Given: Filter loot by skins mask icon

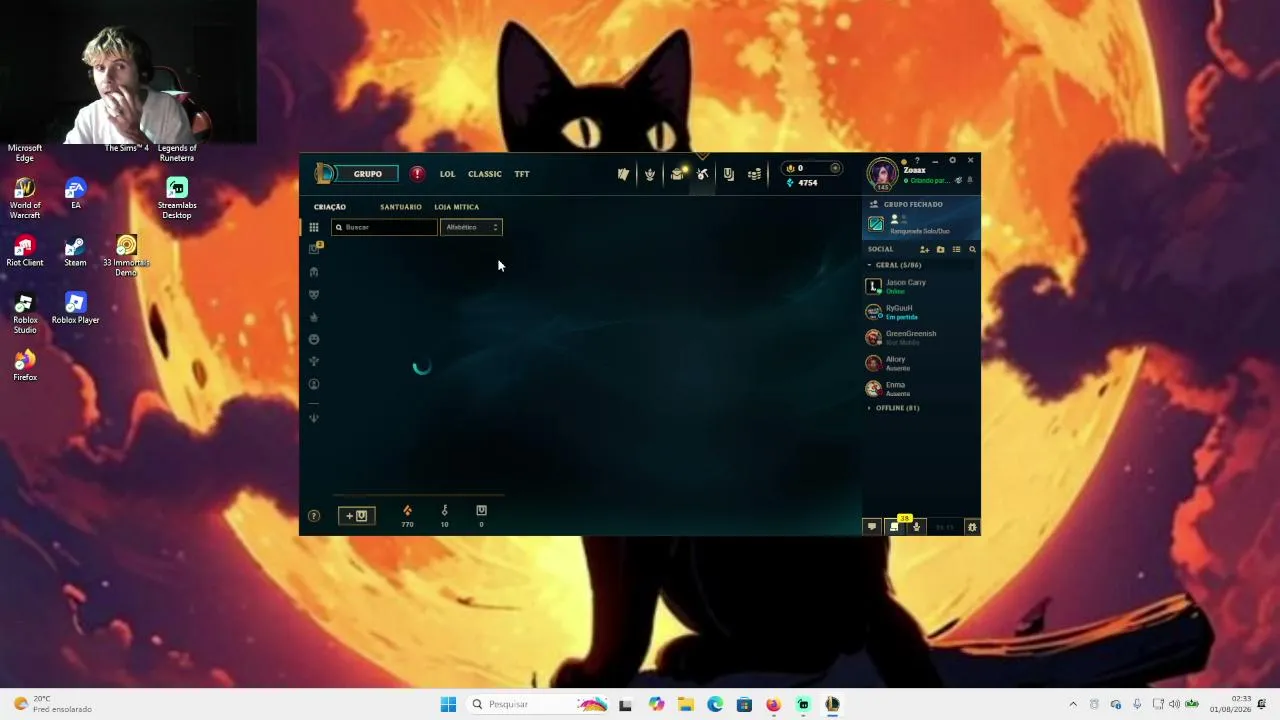Looking at the screenshot, I should [x=314, y=295].
